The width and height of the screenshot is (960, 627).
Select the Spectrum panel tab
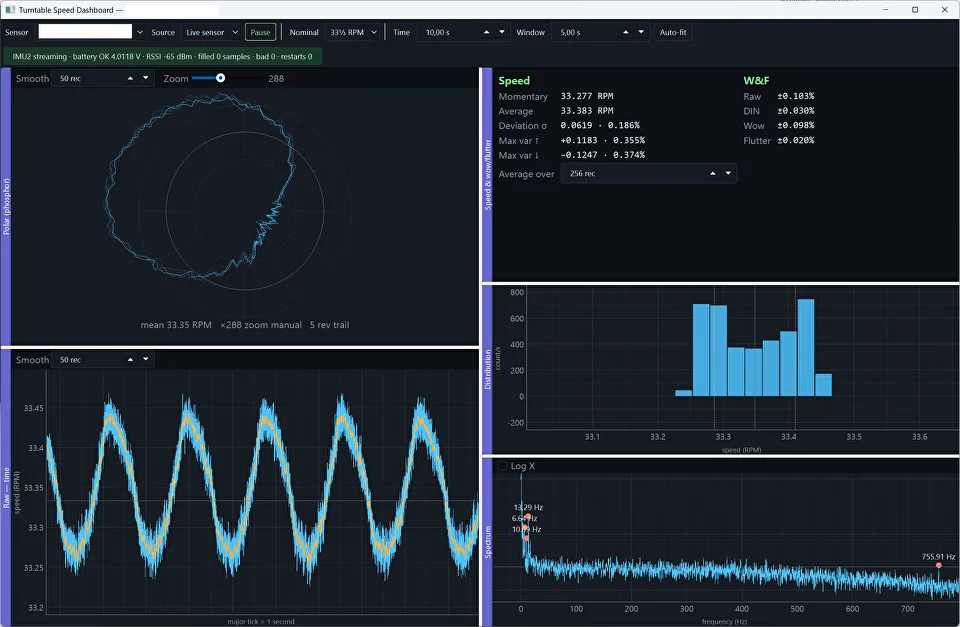point(487,542)
